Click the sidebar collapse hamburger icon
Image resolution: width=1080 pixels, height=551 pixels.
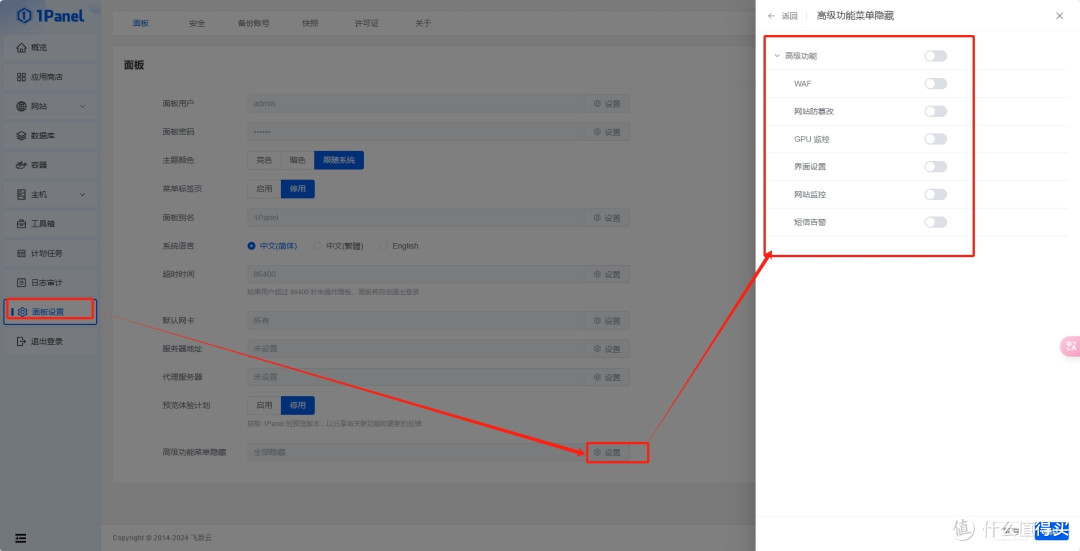point(21,538)
